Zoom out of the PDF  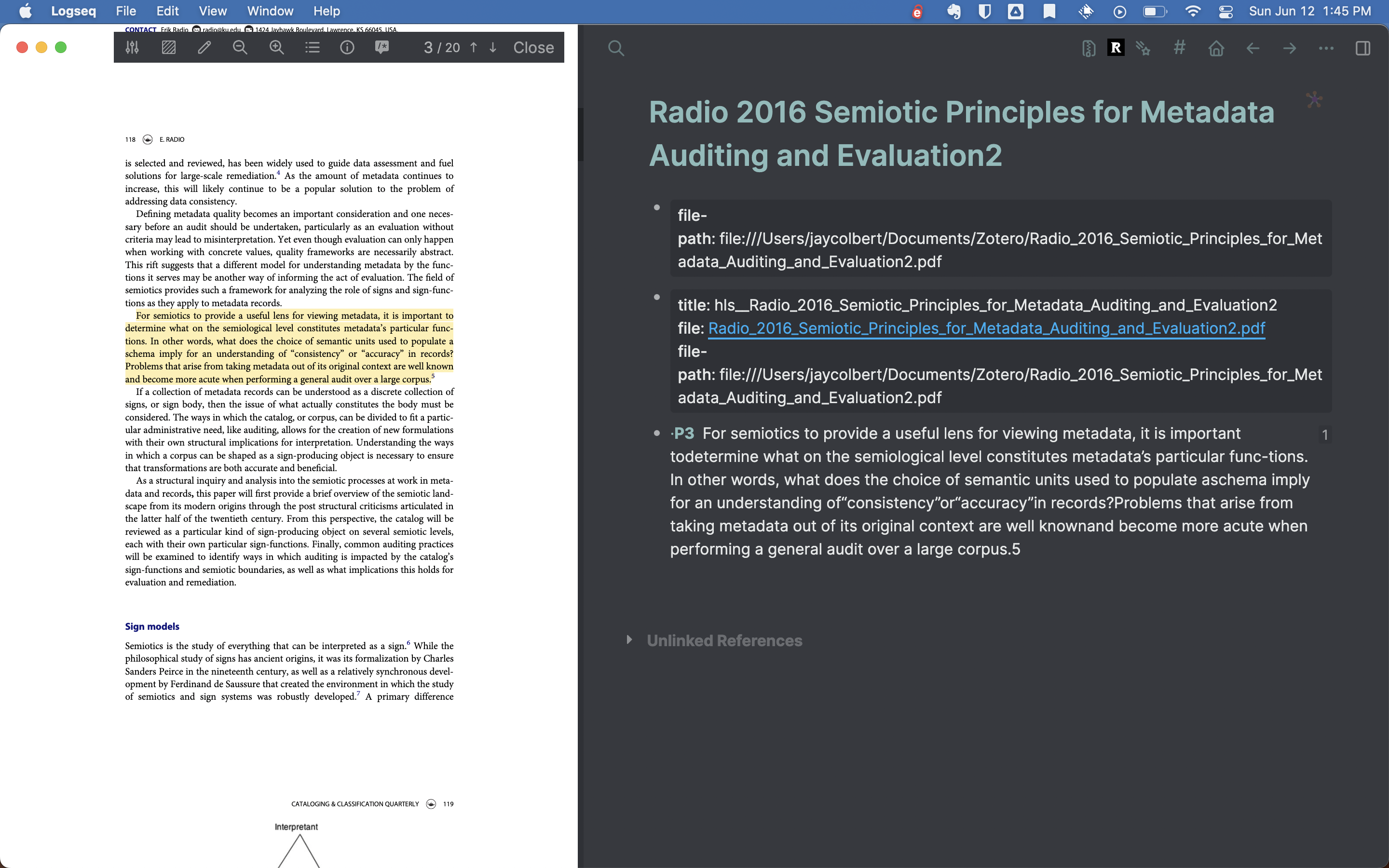240,48
